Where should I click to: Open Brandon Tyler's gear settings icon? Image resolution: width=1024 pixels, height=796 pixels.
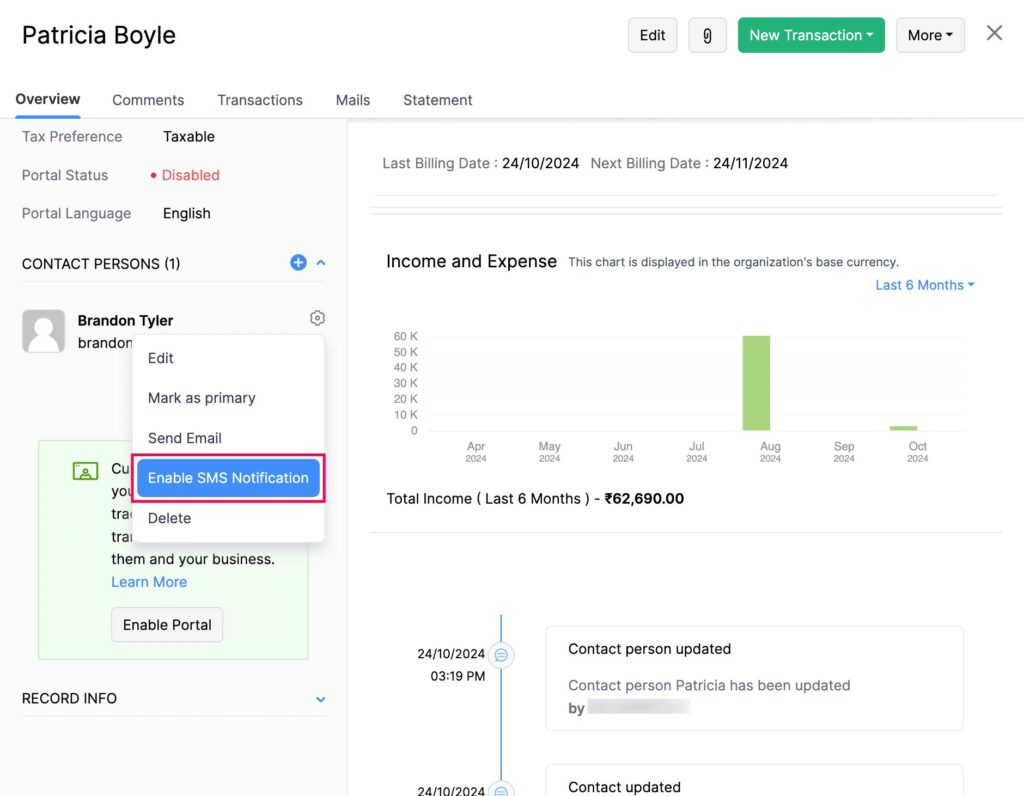tap(317, 318)
